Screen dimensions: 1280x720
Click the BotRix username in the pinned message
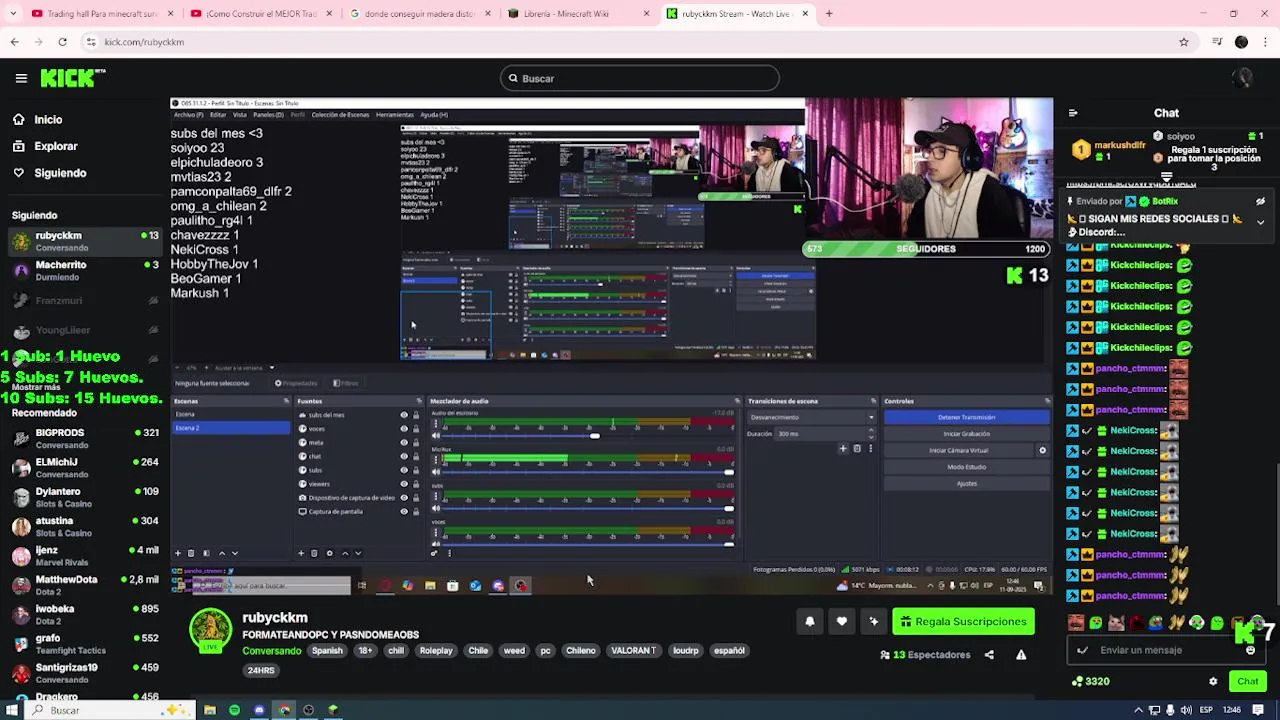(x=1165, y=201)
